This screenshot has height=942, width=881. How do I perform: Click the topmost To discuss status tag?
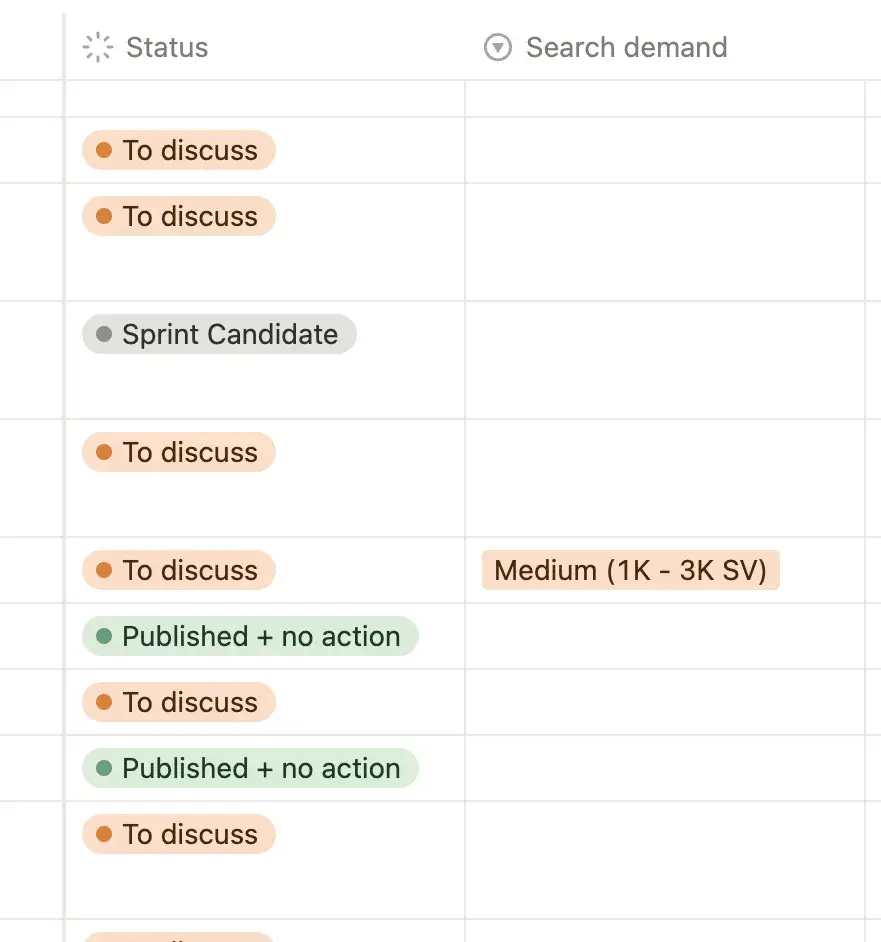(x=179, y=151)
